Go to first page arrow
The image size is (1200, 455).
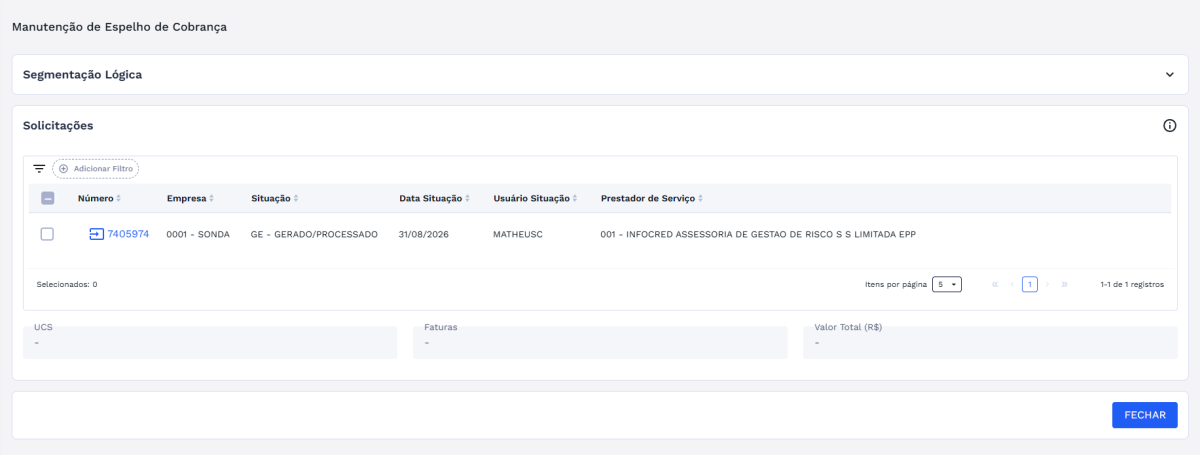coord(995,284)
